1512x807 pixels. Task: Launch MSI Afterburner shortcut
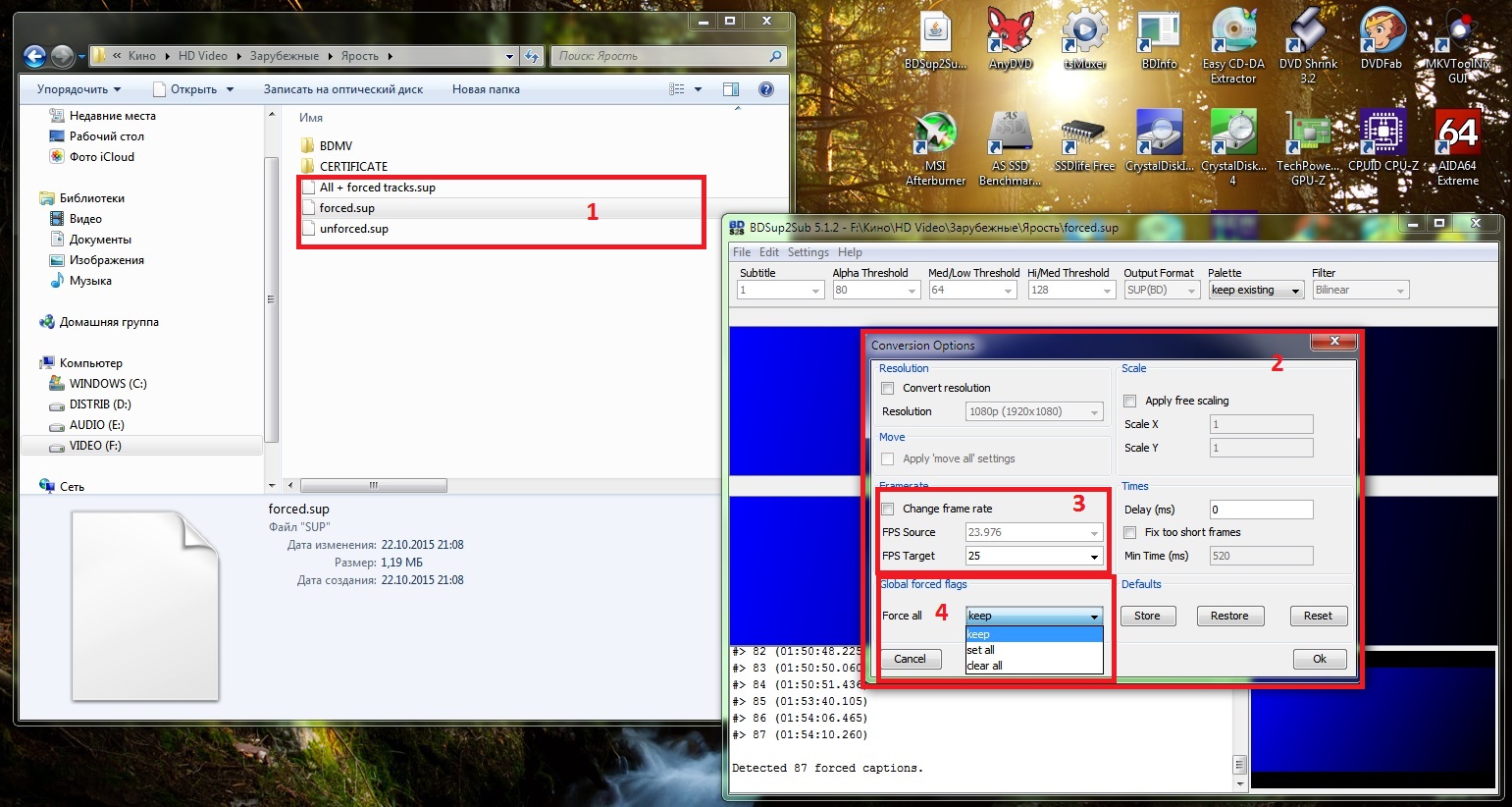coord(935,147)
